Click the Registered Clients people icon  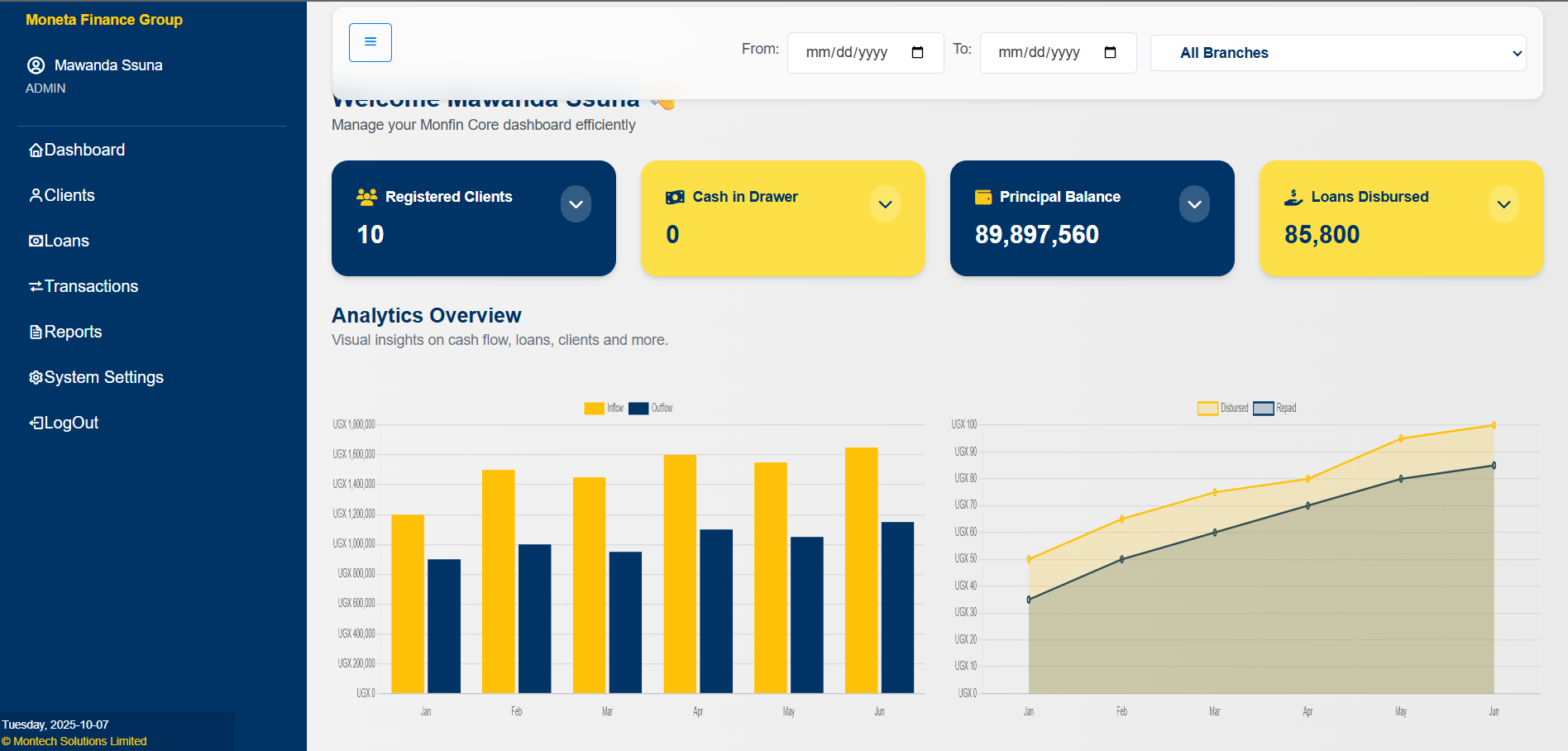tap(366, 197)
